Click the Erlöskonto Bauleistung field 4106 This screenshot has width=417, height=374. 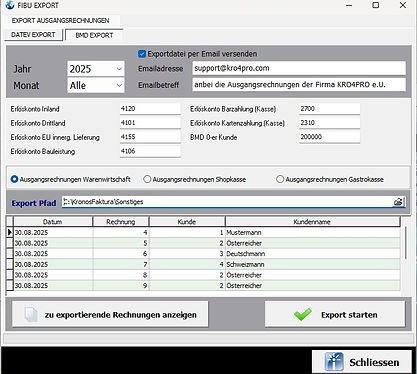[150, 151]
